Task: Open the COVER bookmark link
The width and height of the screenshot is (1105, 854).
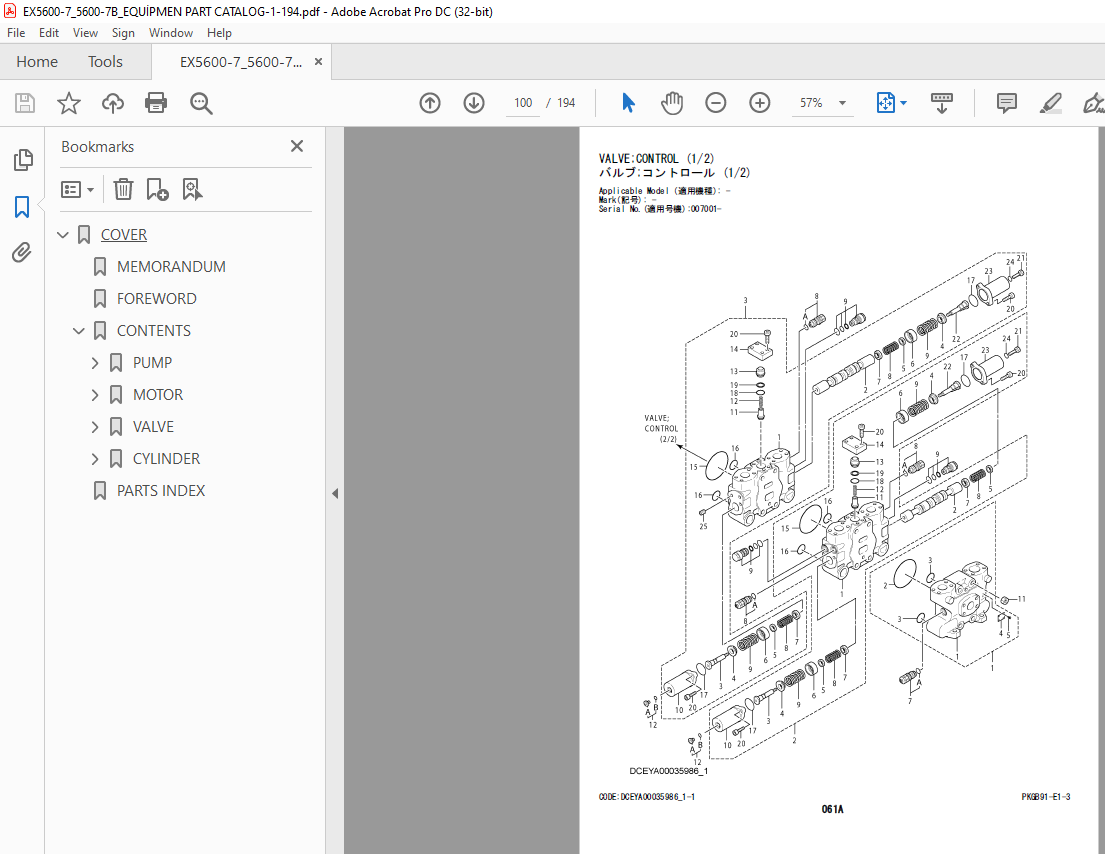Action: click(x=124, y=235)
